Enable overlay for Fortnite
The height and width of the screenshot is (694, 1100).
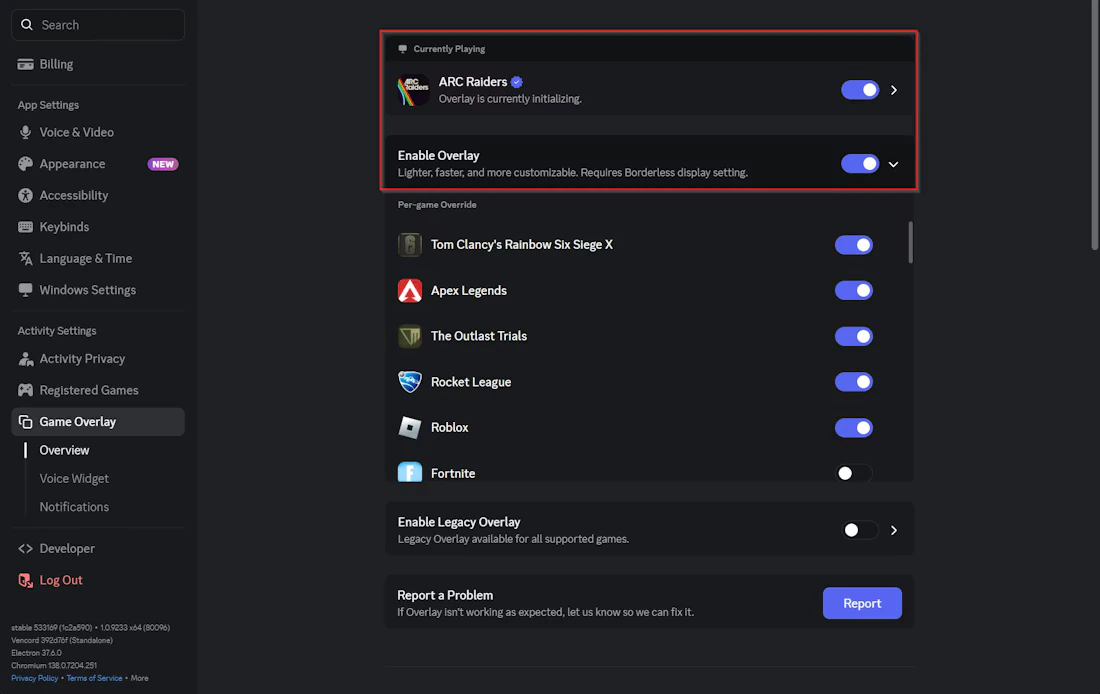(x=854, y=473)
